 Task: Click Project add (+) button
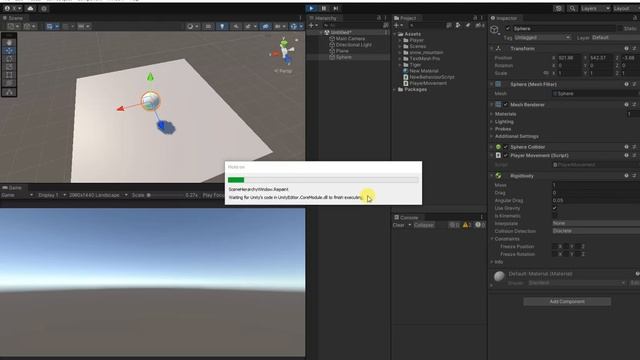point(398,25)
